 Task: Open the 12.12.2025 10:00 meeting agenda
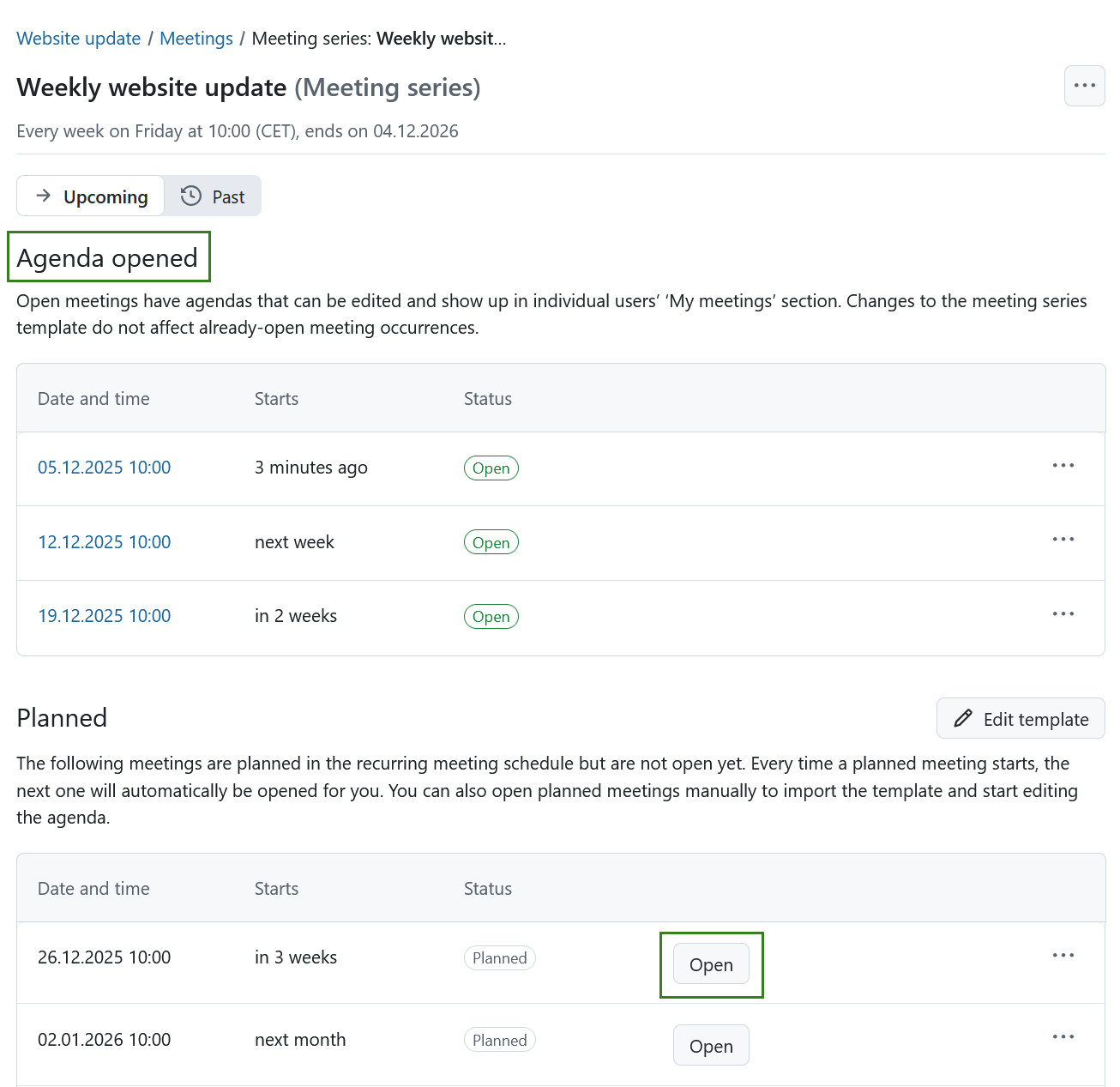coord(104,541)
